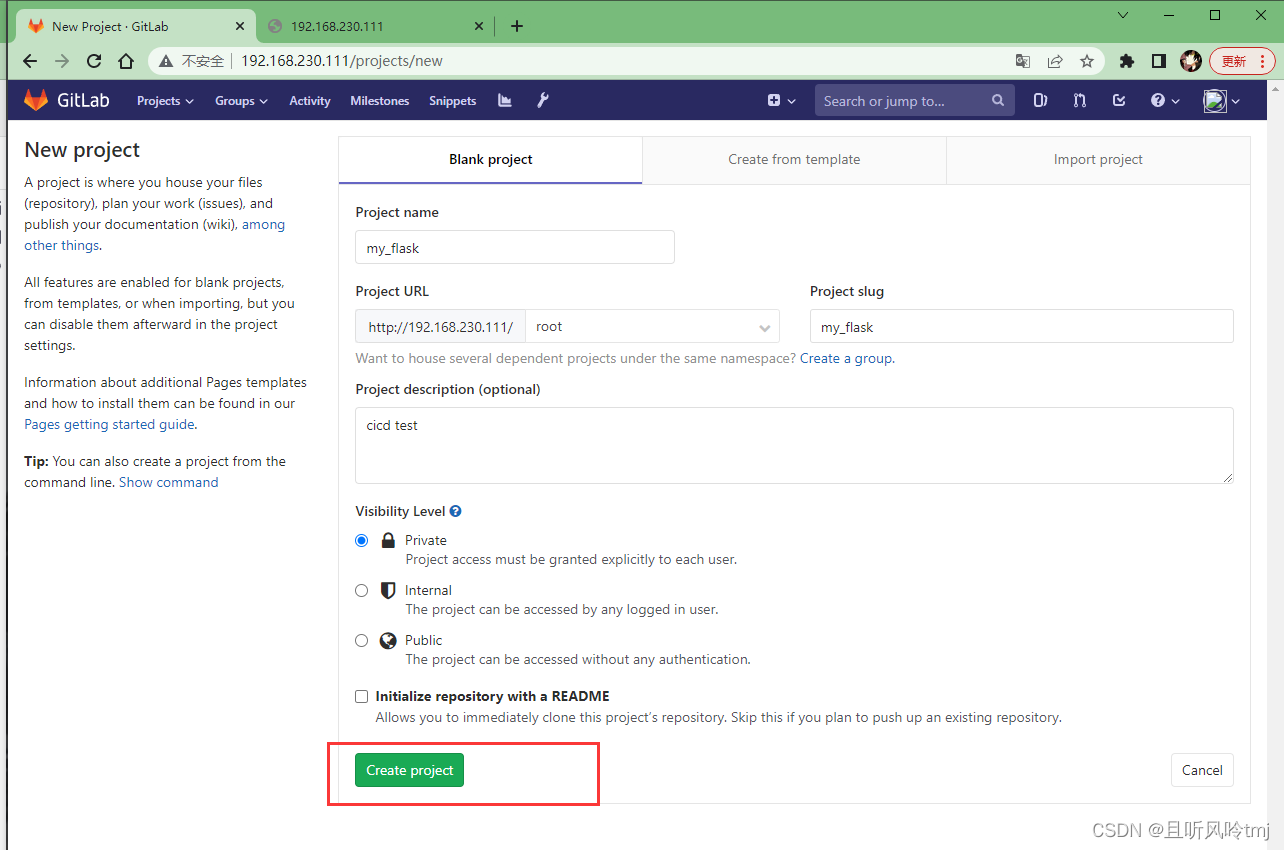Switch to the 192.168.230.111 browser tab
1284x850 pixels.
[375, 26]
